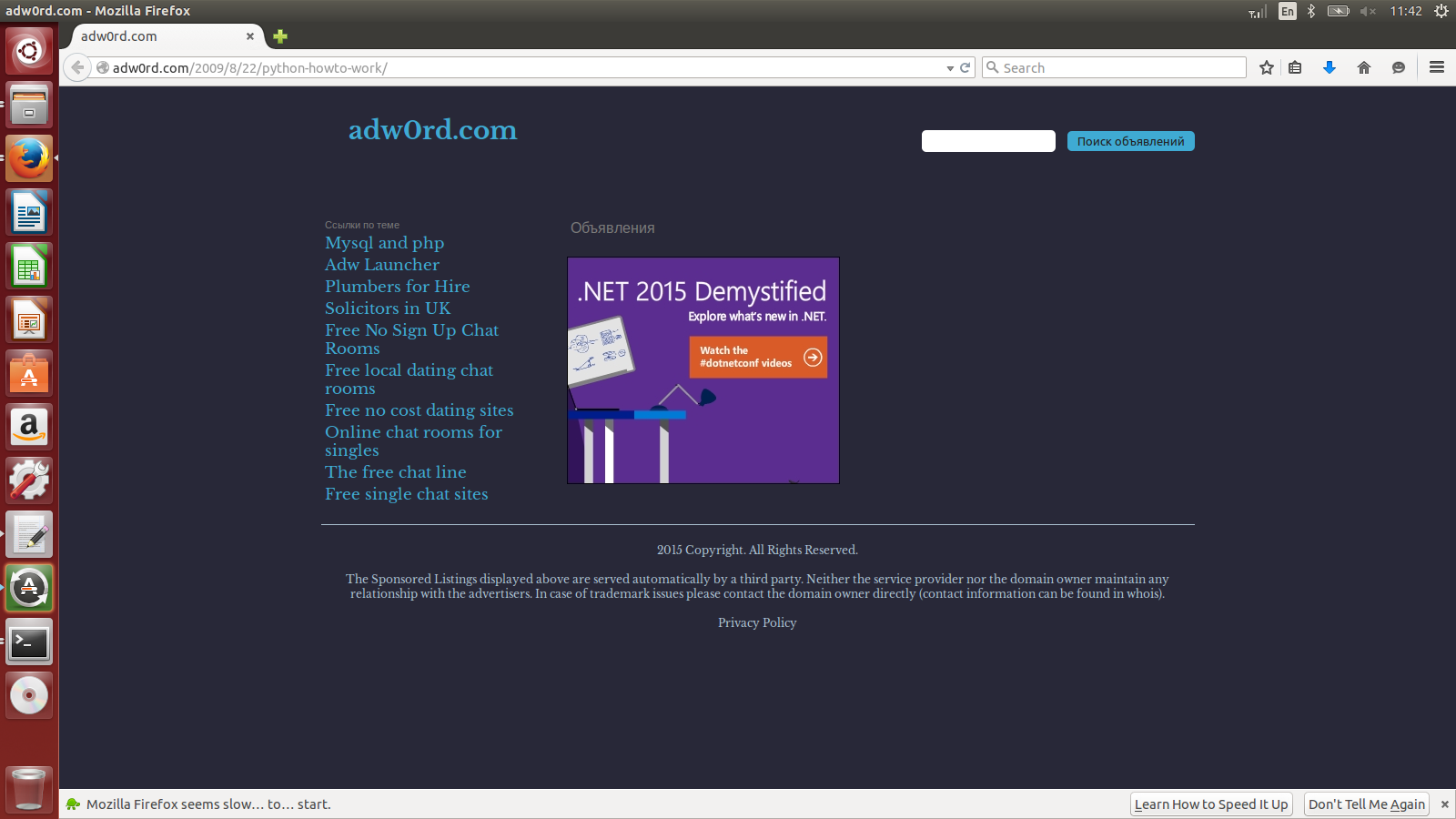Switch to the adw0rd.com tab
The height and width of the screenshot is (819, 1456).
tap(155, 36)
